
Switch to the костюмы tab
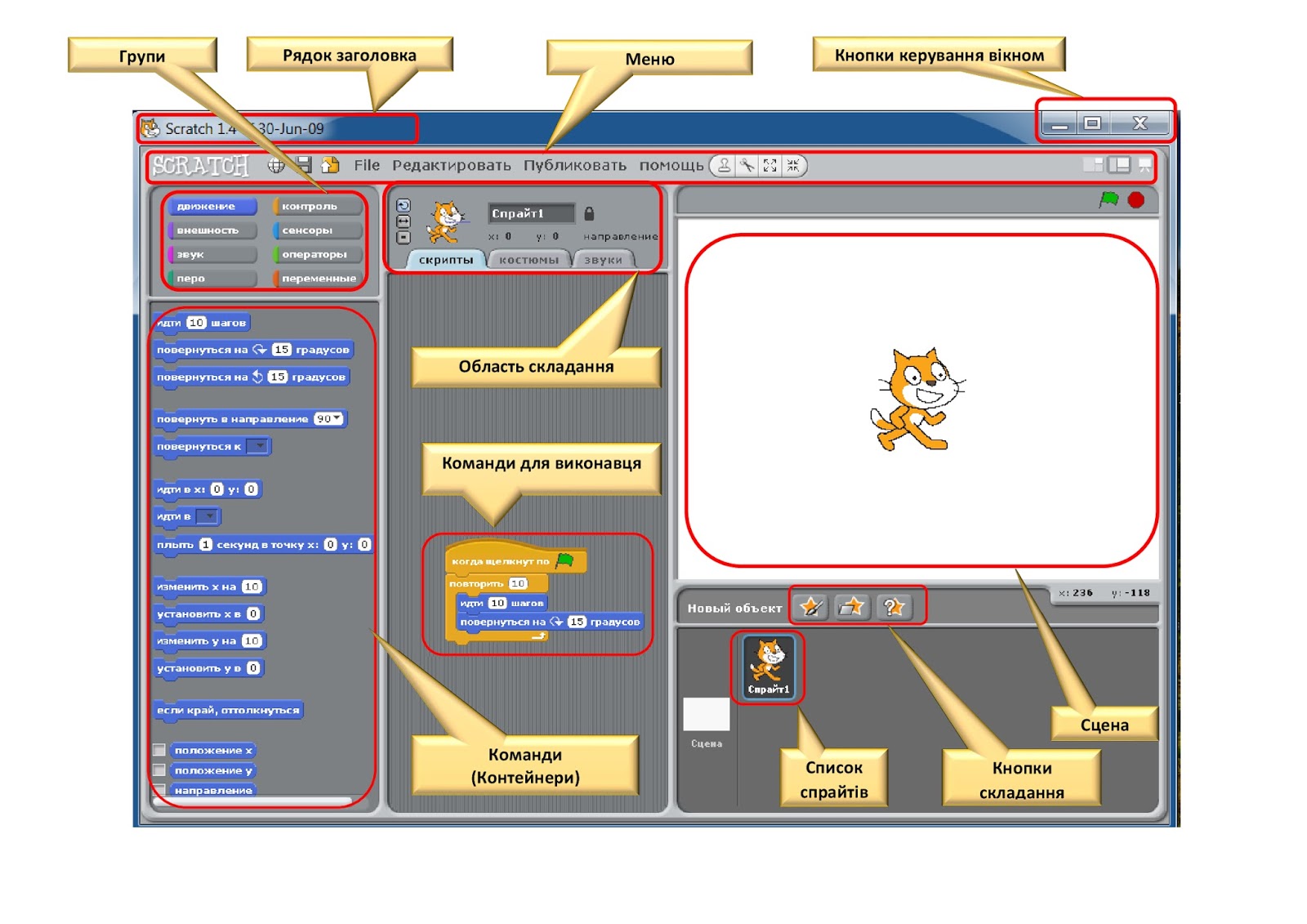pos(529,260)
